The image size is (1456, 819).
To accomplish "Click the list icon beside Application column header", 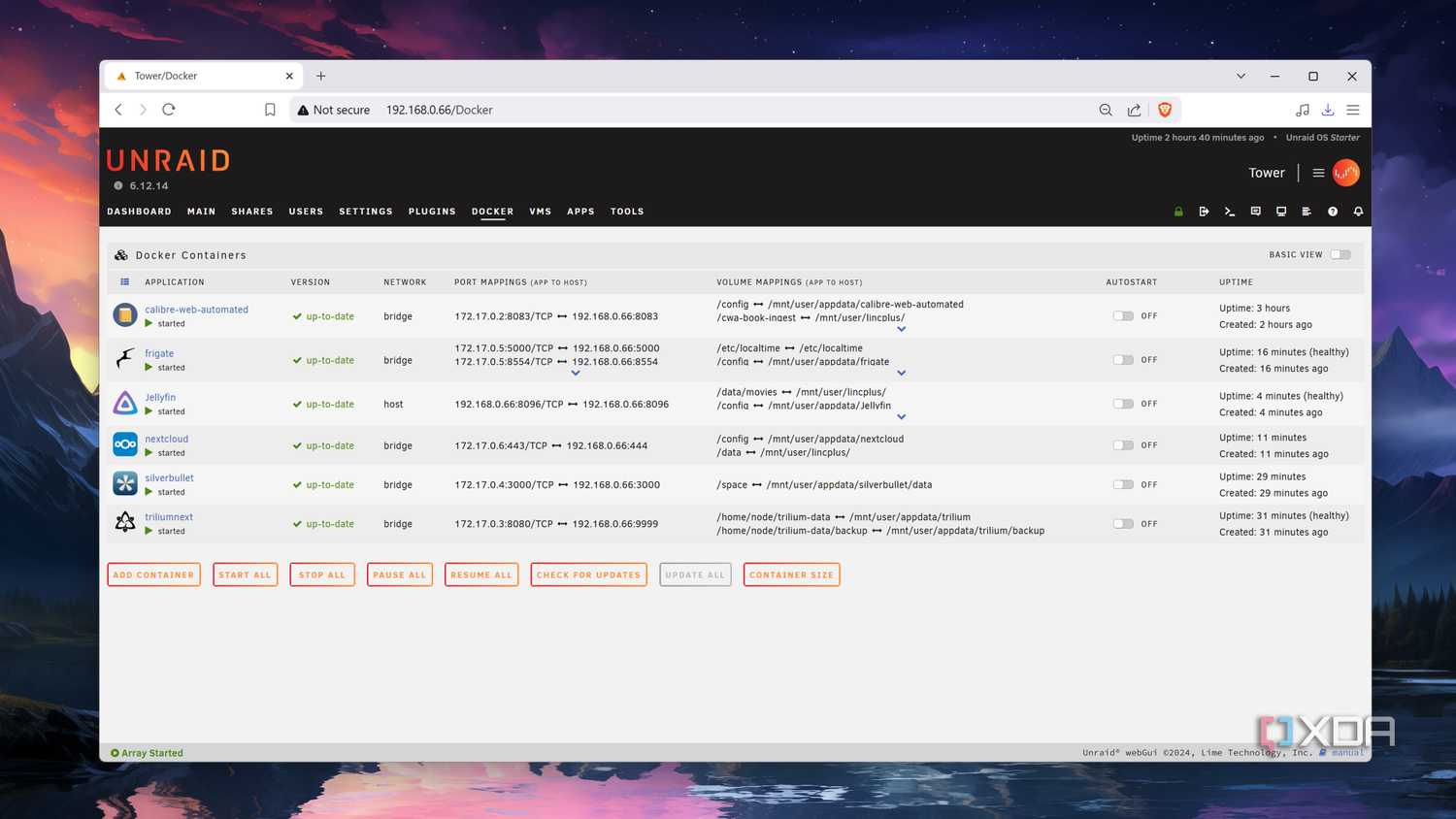I will (x=125, y=282).
